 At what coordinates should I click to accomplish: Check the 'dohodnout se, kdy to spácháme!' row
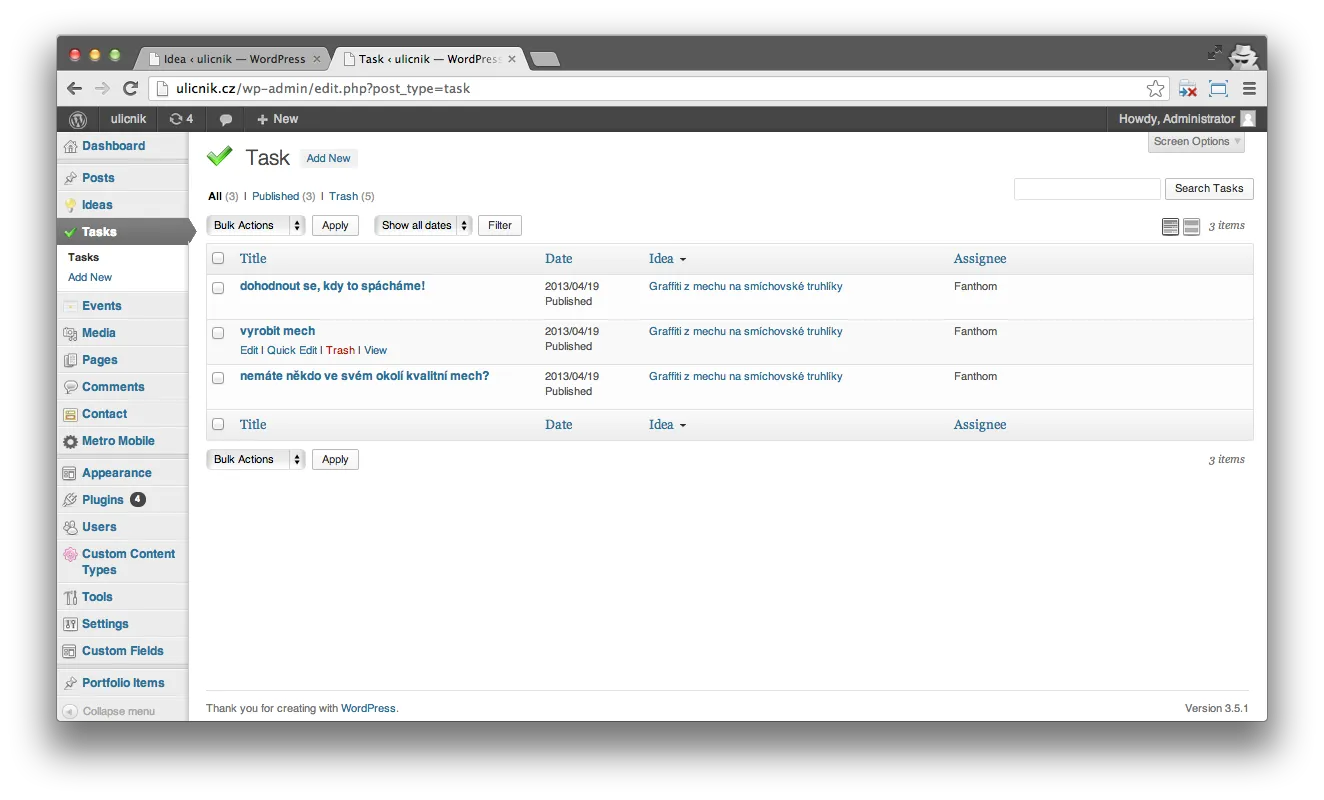coord(218,288)
